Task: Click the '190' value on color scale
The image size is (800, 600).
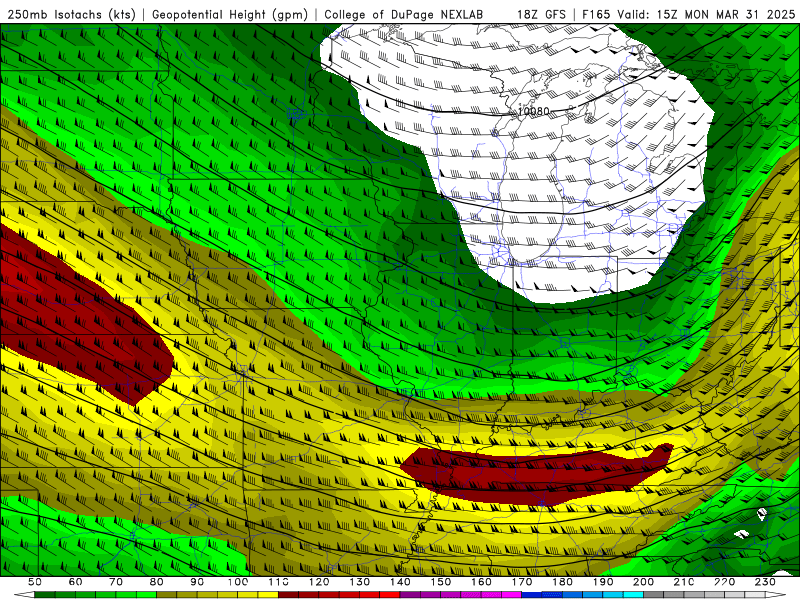Action: click(603, 582)
